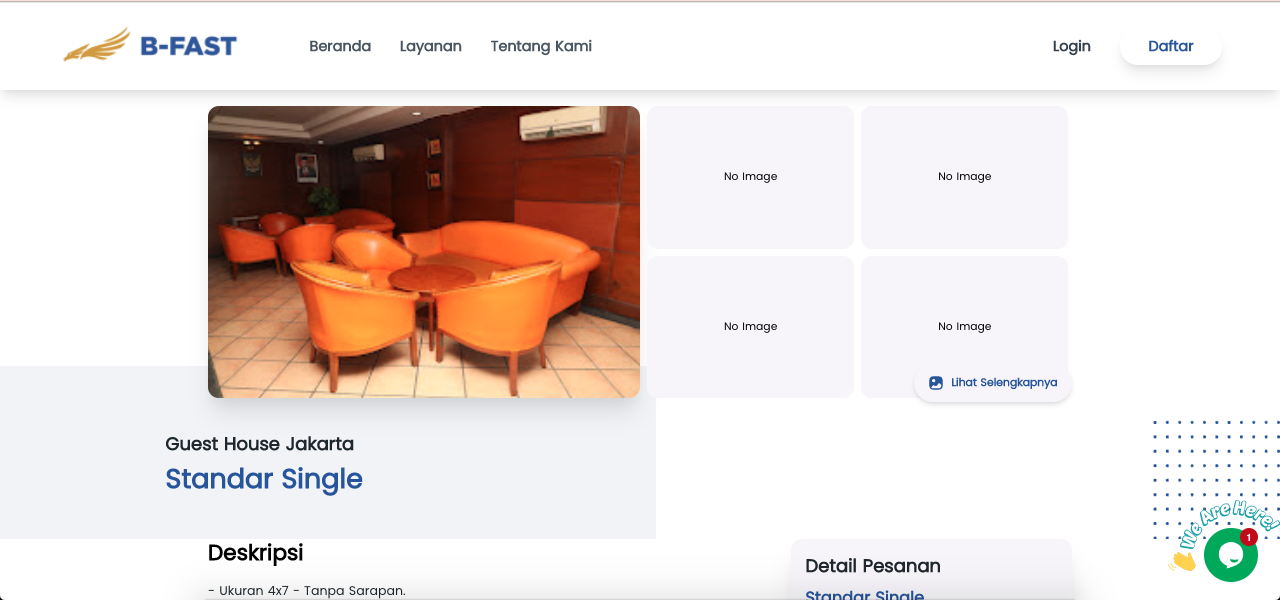
Task: Open the orange sofa room photo
Action: (423, 252)
